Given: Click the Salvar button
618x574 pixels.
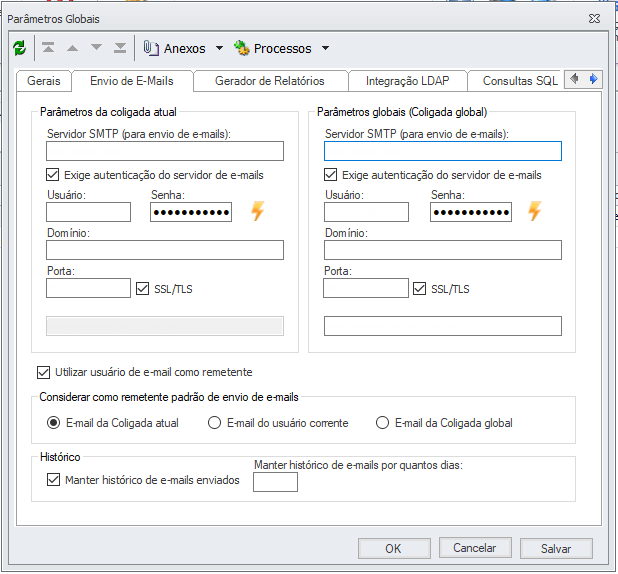Looking at the screenshot, I should point(556,548).
